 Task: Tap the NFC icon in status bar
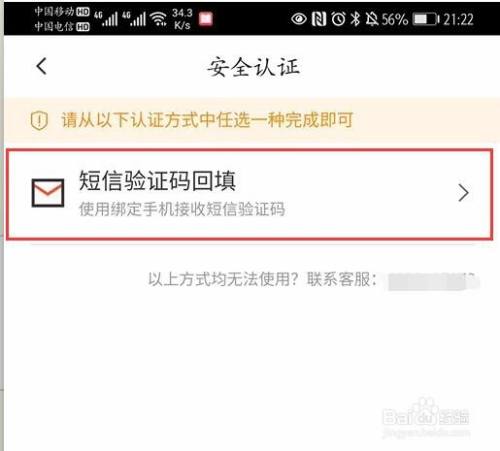319,19
